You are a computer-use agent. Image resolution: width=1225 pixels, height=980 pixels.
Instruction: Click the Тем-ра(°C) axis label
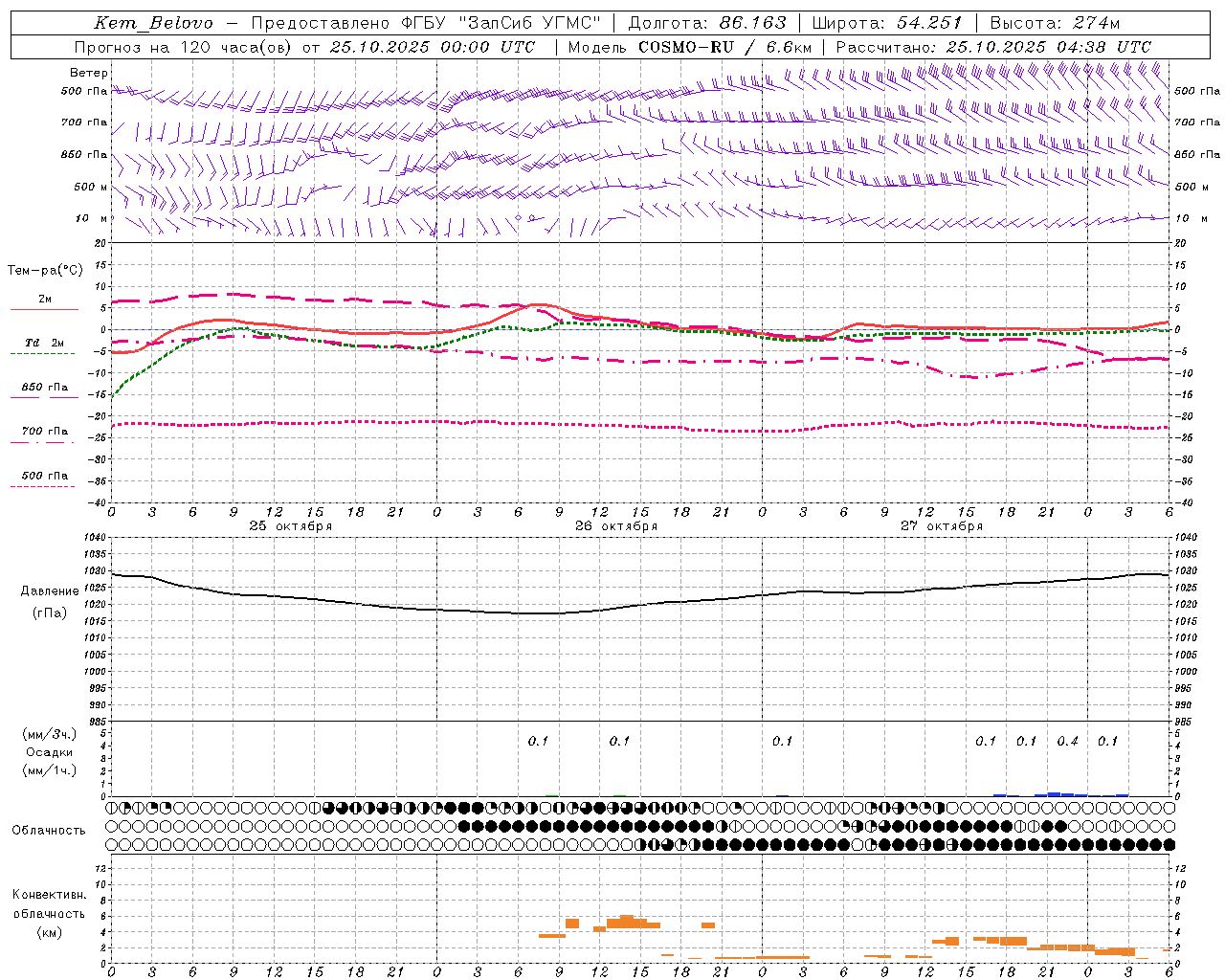[45, 271]
